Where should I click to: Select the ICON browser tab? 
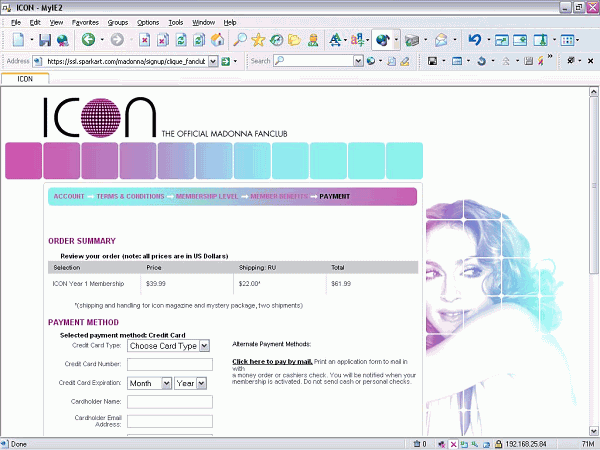[x=25, y=79]
